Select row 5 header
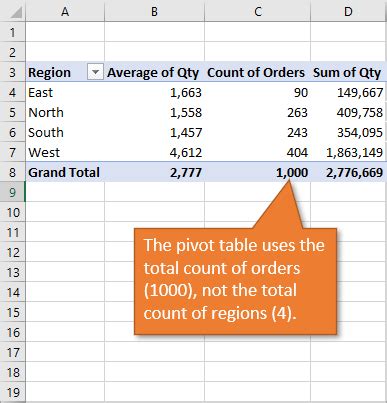 tap(13, 112)
